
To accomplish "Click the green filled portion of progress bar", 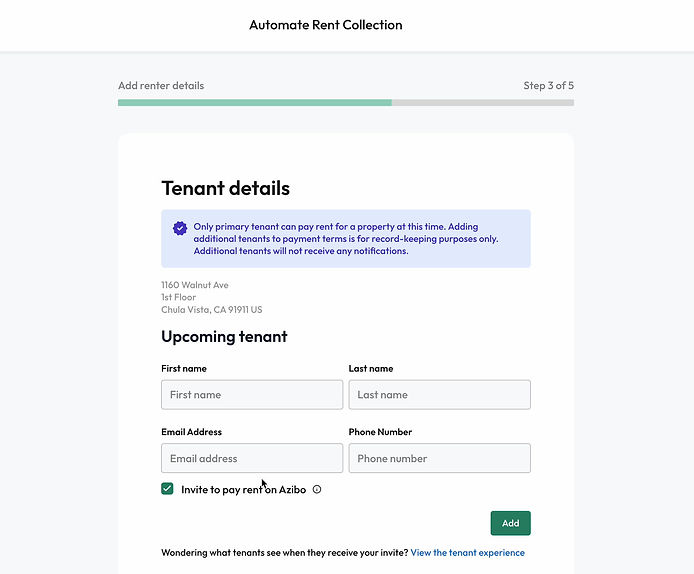I will coord(254,103).
